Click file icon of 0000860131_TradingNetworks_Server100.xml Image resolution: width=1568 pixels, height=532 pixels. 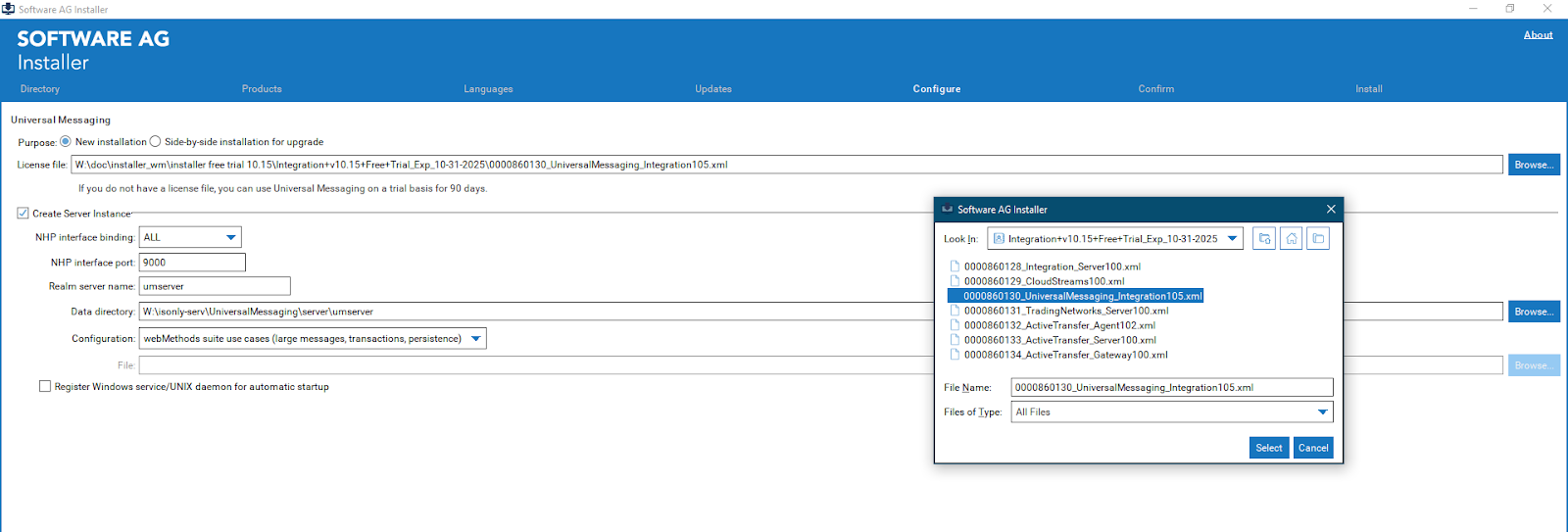pos(955,311)
